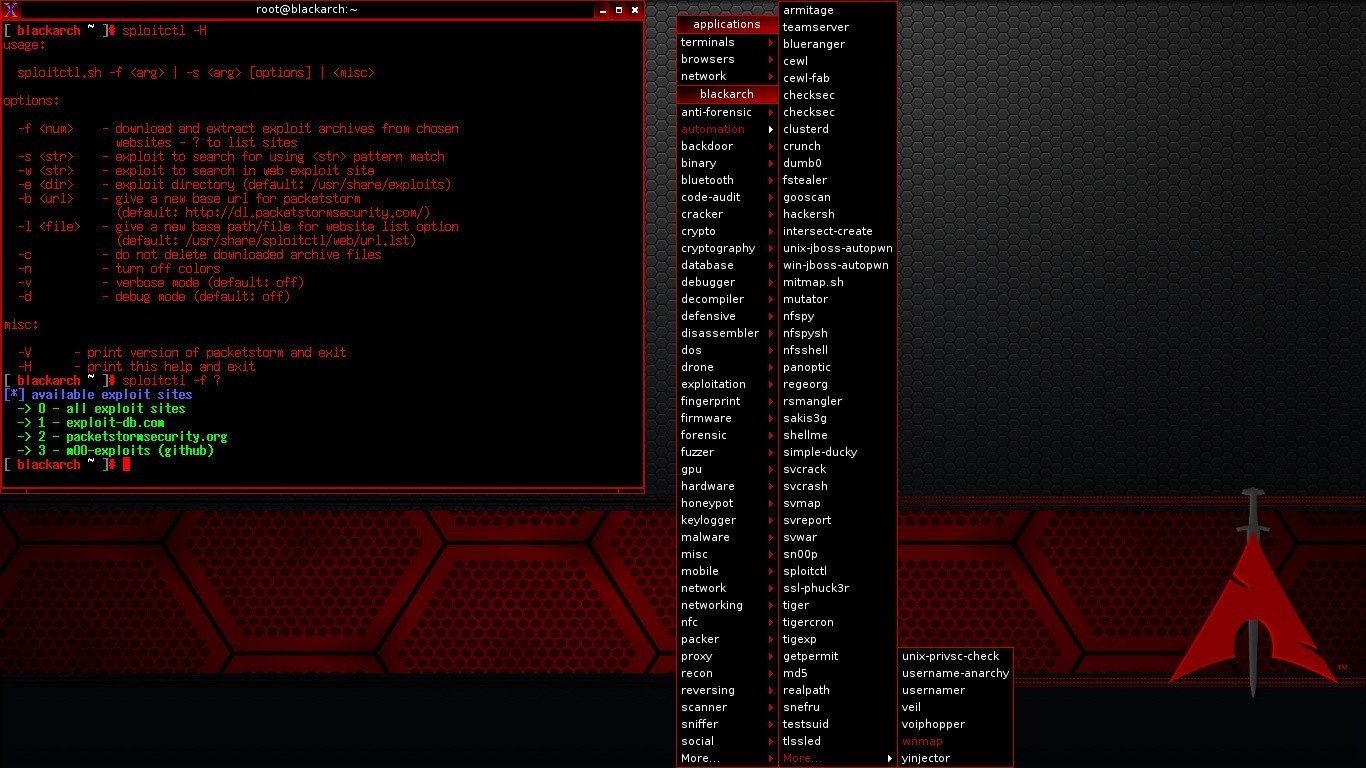Expand the exploitation submenu
Viewport: 1366px width, 768px height.
tap(712, 384)
